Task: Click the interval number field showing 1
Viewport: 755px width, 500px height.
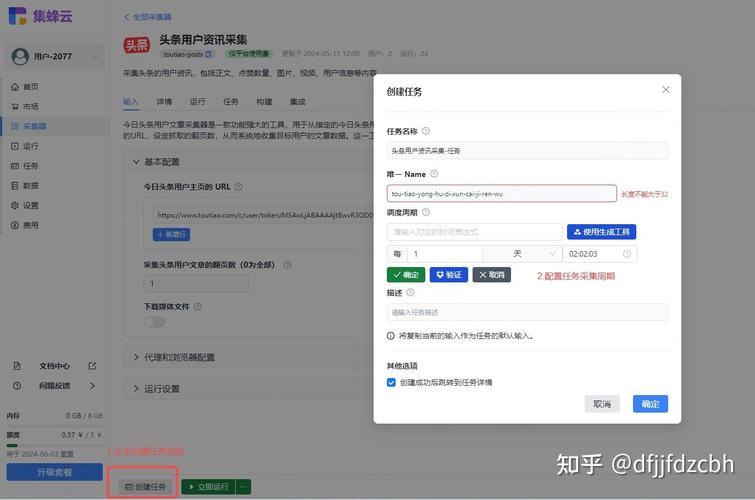Action: [444, 254]
